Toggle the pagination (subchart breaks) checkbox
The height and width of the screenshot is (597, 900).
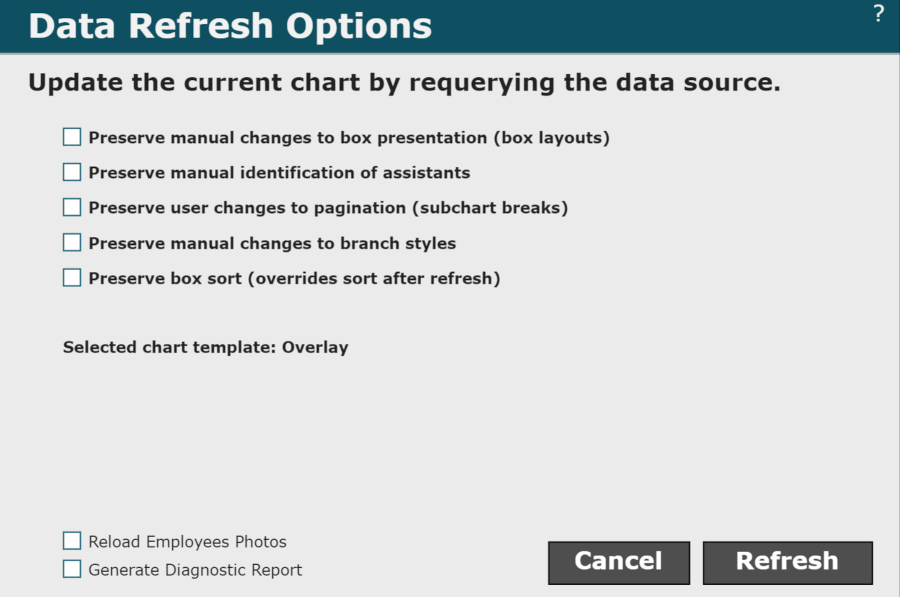click(72, 207)
